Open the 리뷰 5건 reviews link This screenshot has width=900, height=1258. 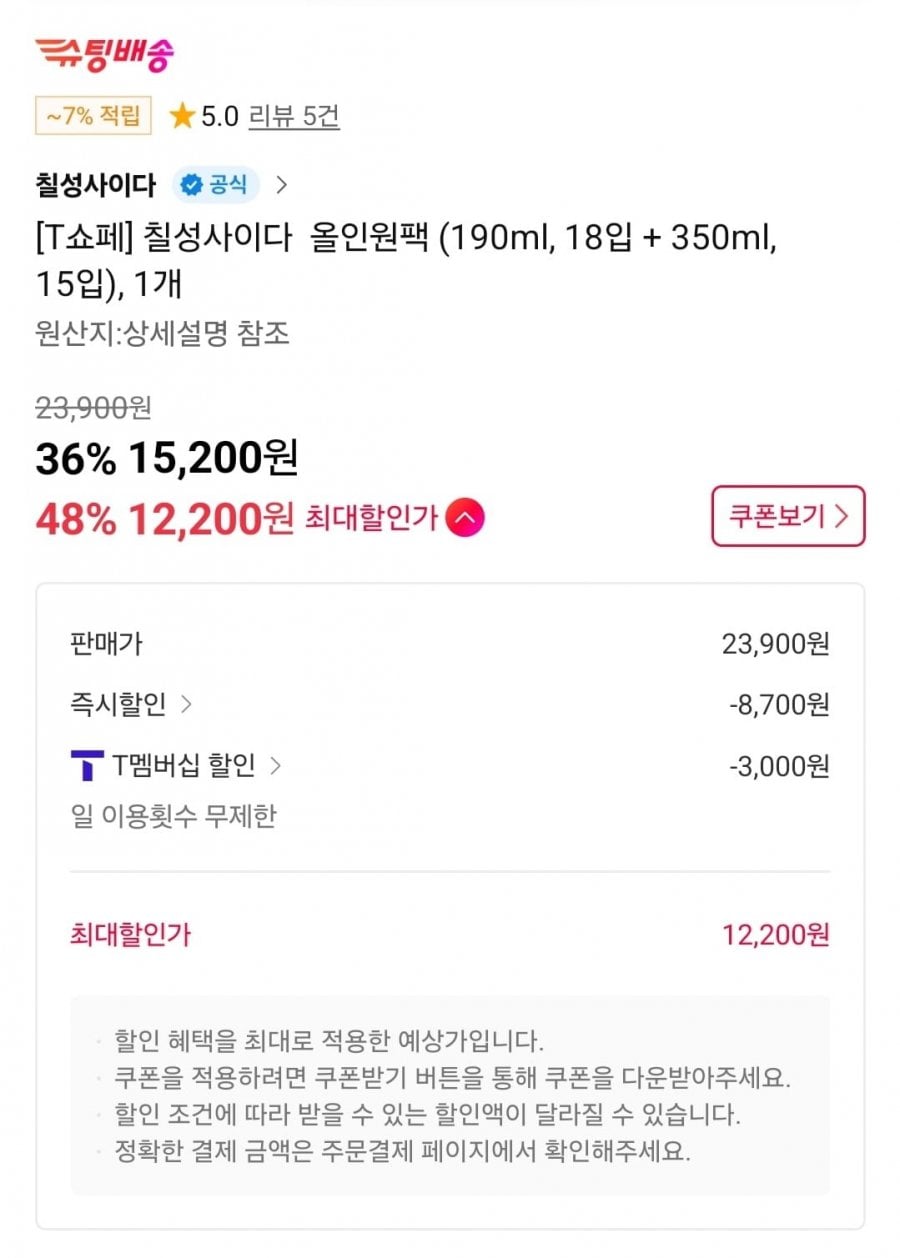[x=294, y=117]
